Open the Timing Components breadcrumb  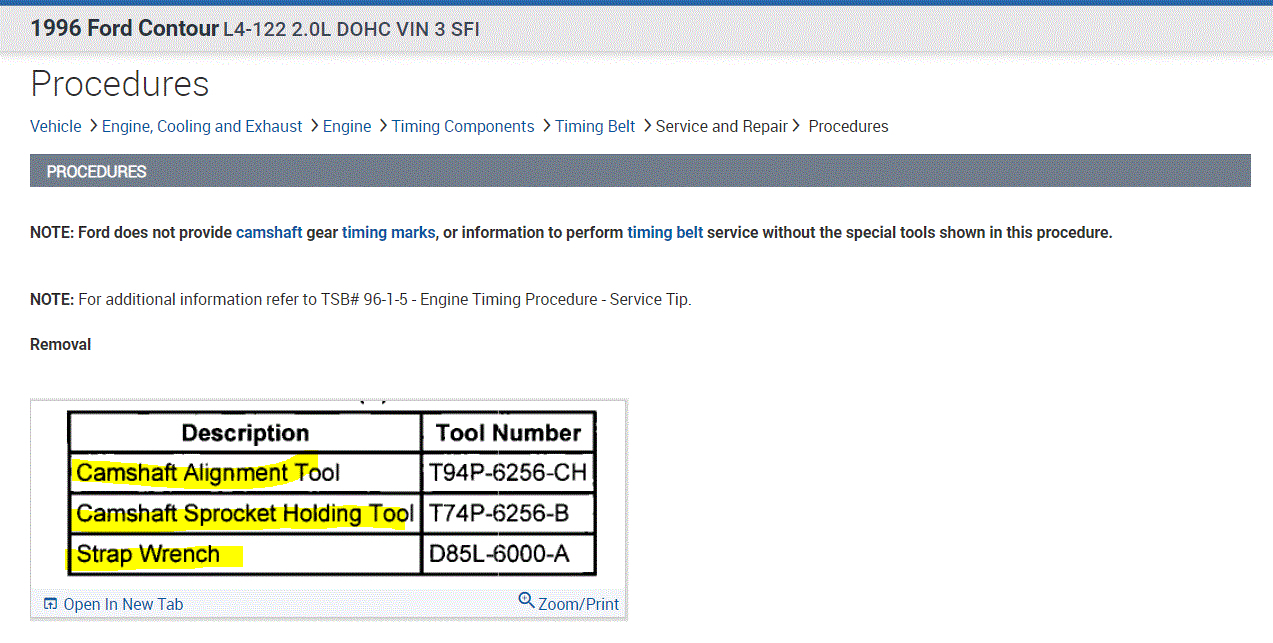click(x=463, y=126)
